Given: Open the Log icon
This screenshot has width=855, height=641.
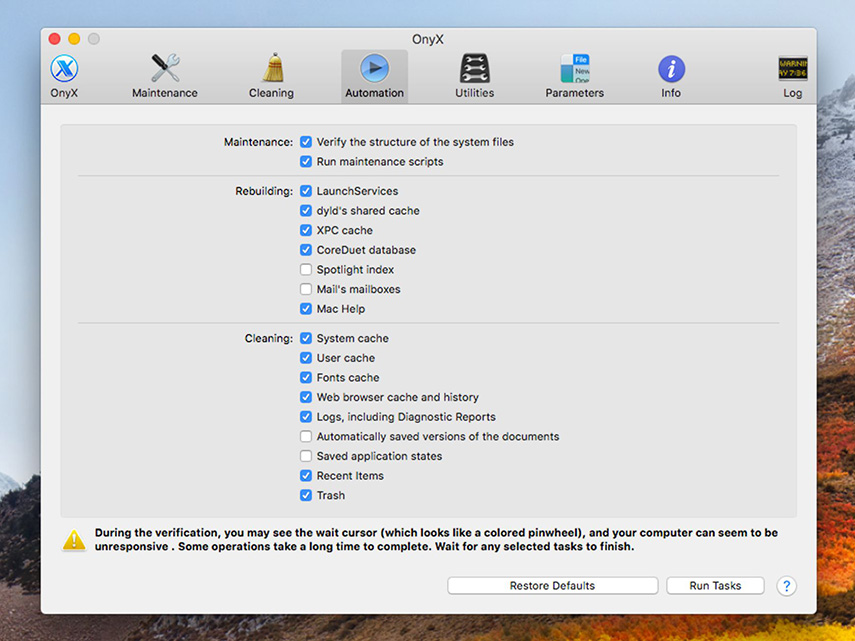Looking at the screenshot, I should [792, 69].
